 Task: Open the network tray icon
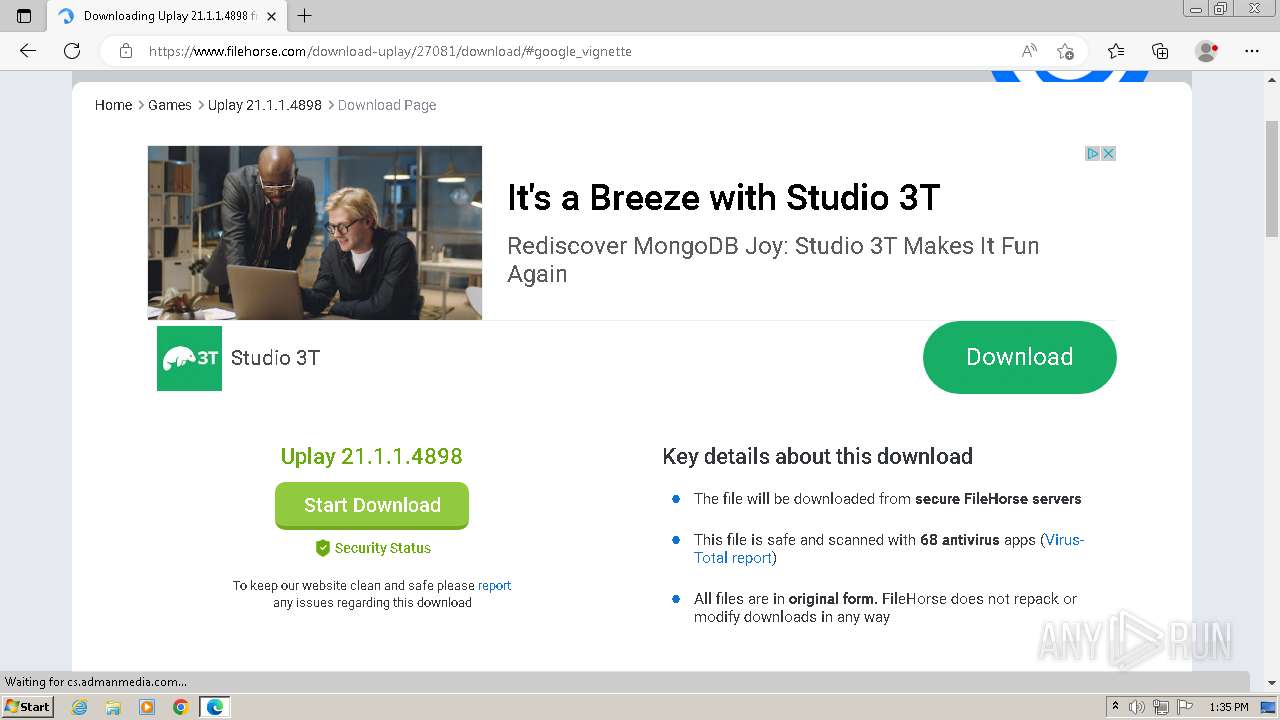click(1161, 707)
